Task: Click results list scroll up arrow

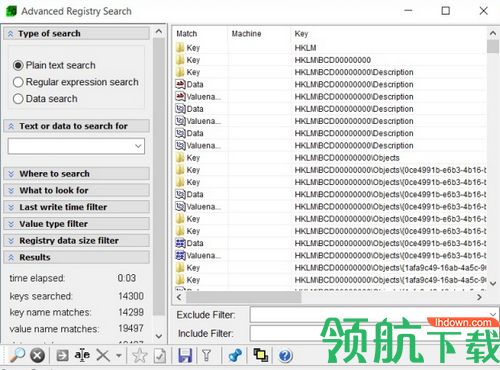Action: (x=493, y=33)
